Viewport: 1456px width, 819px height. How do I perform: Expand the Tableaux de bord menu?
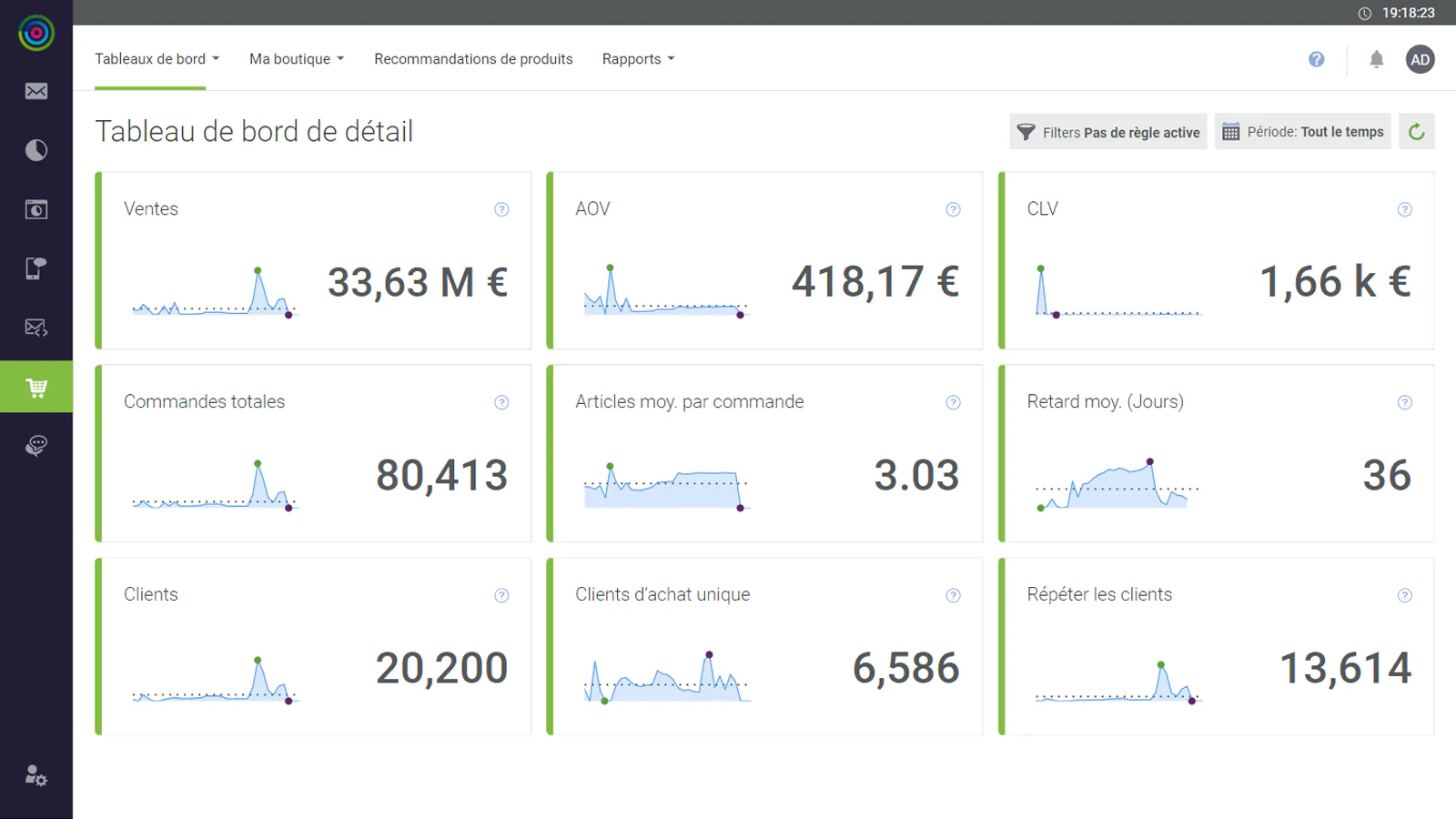pos(157,59)
